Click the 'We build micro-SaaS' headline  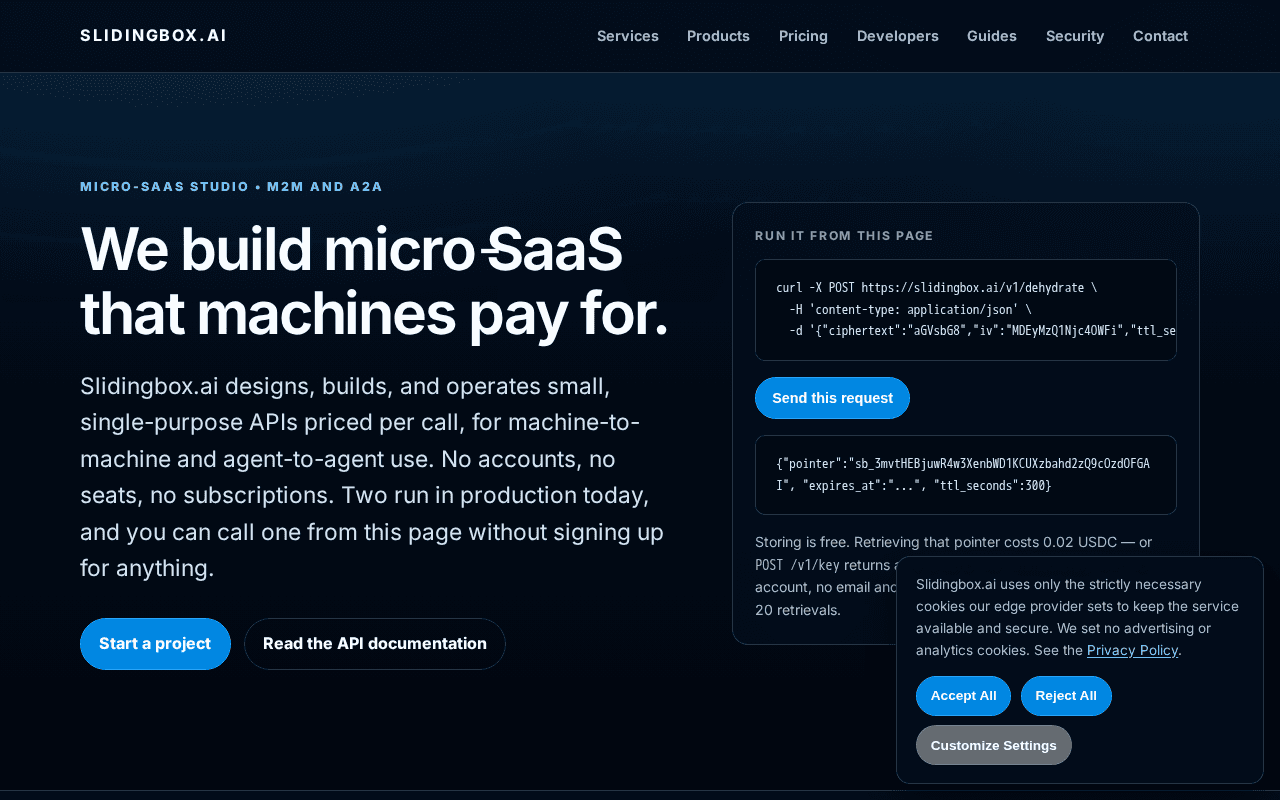tap(351, 249)
